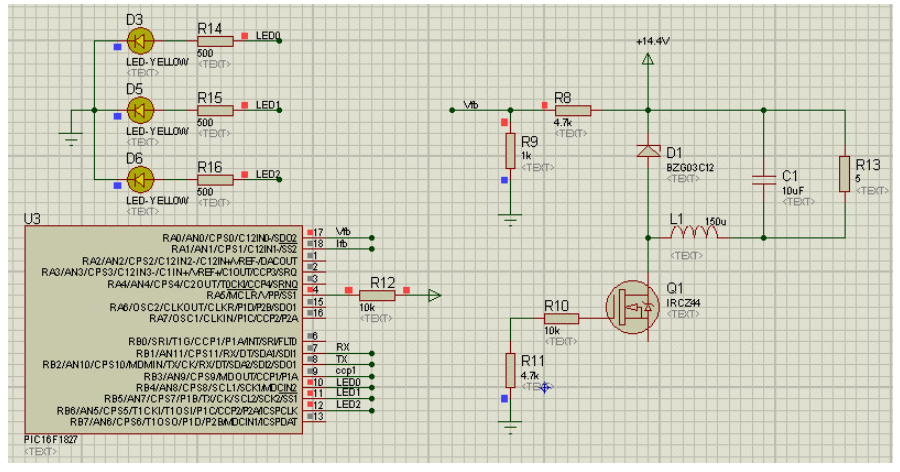Screen dimensions: 900x472
Task: Click the +14.4V power terminal arrow
Action: pos(649,60)
